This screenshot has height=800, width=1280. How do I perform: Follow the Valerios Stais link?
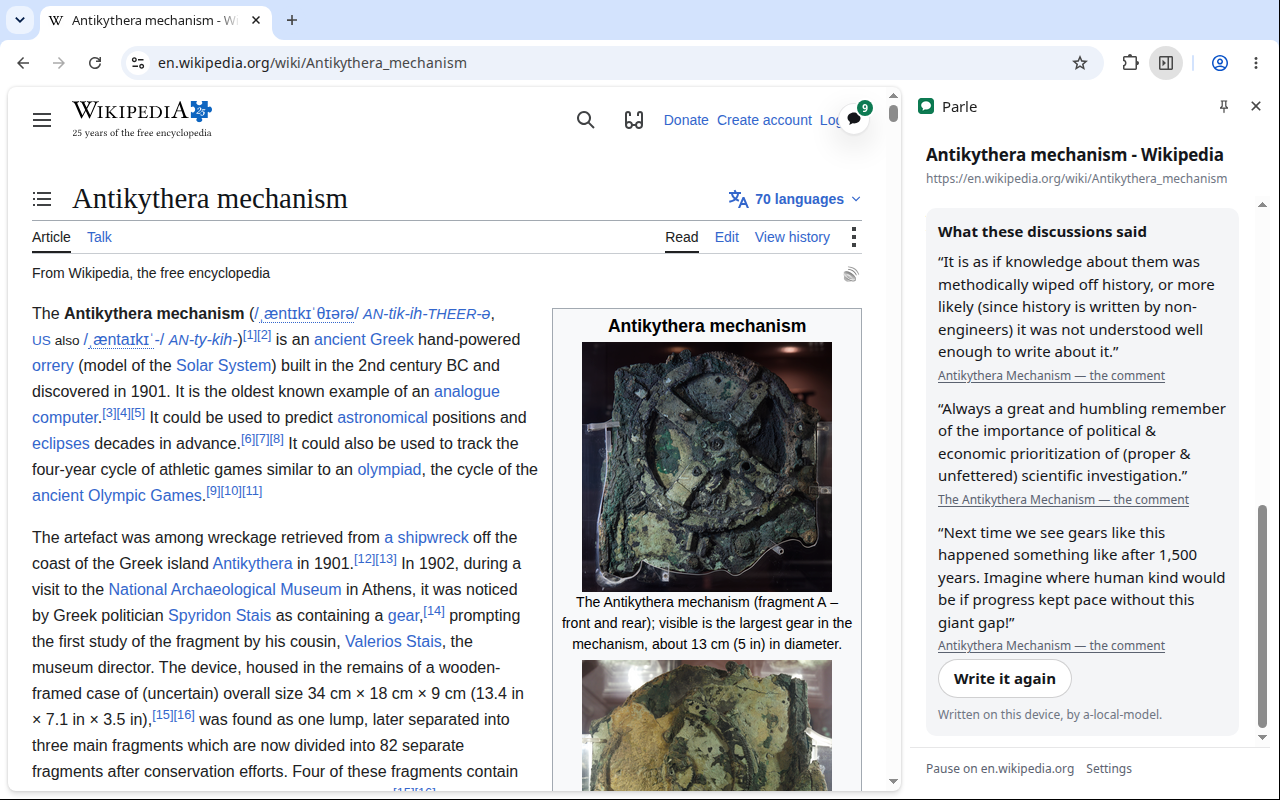point(393,641)
